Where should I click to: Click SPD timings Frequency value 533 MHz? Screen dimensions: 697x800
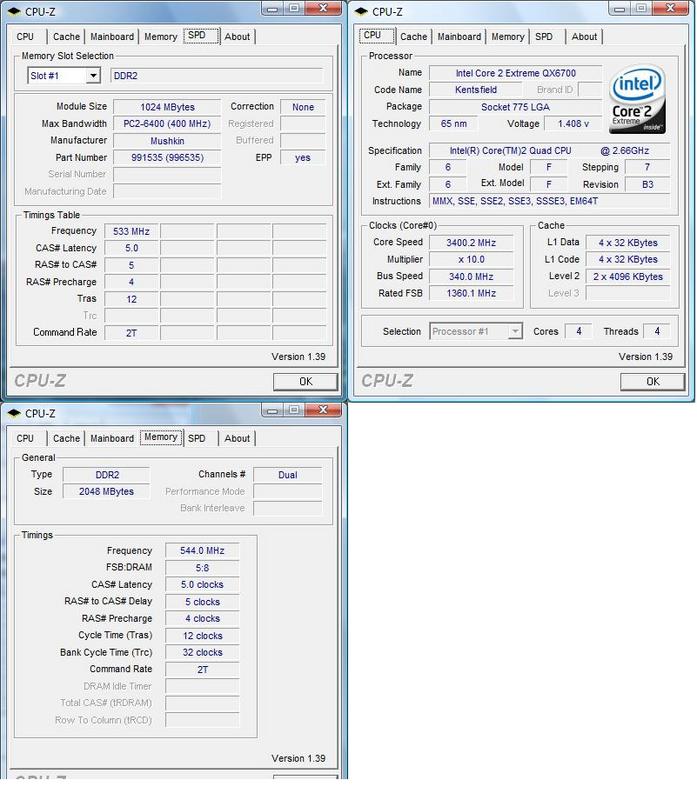click(x=131, y=232)
